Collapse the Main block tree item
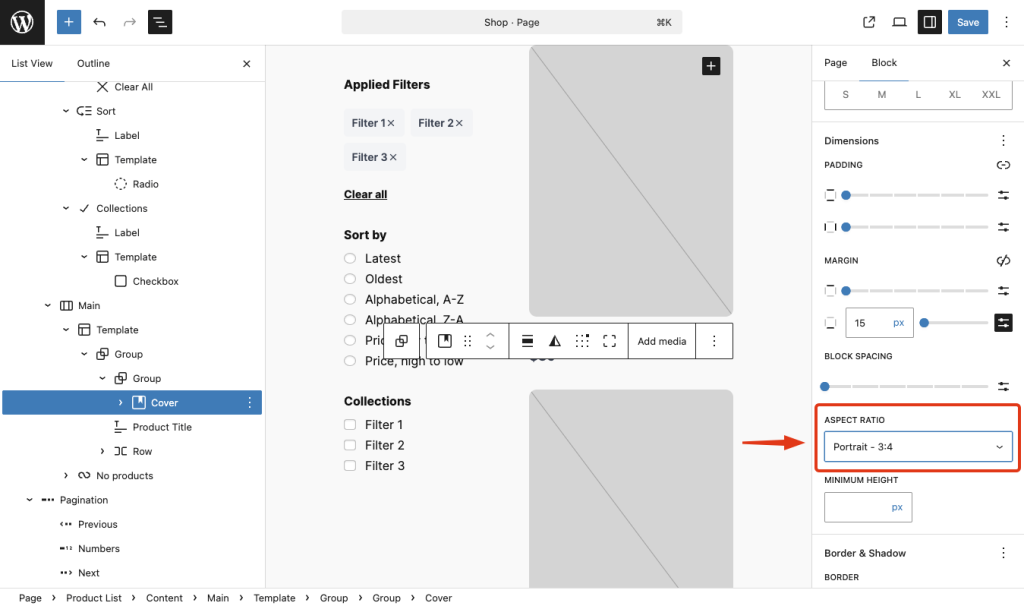 (x=47, y=306)
